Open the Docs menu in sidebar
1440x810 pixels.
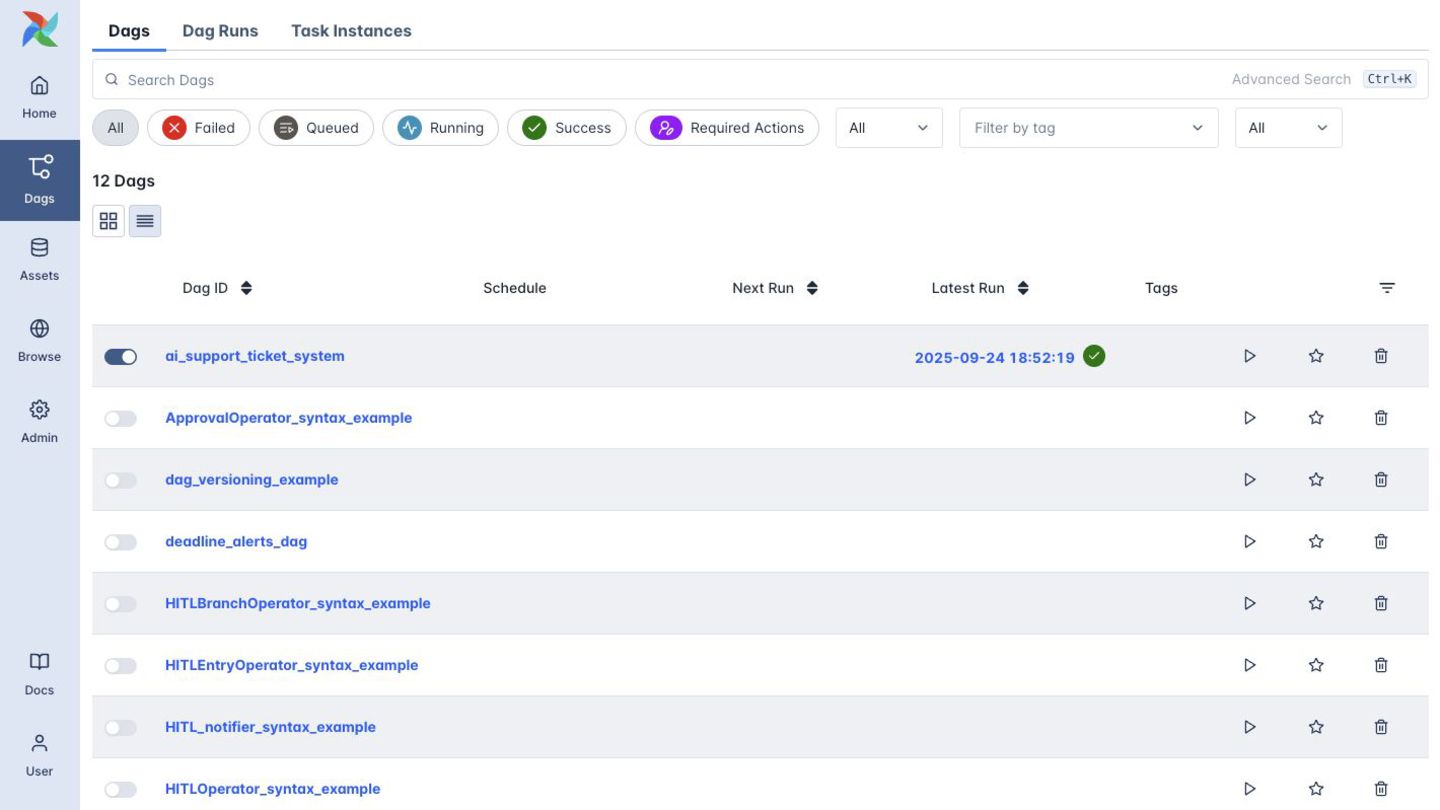[39, 674]
